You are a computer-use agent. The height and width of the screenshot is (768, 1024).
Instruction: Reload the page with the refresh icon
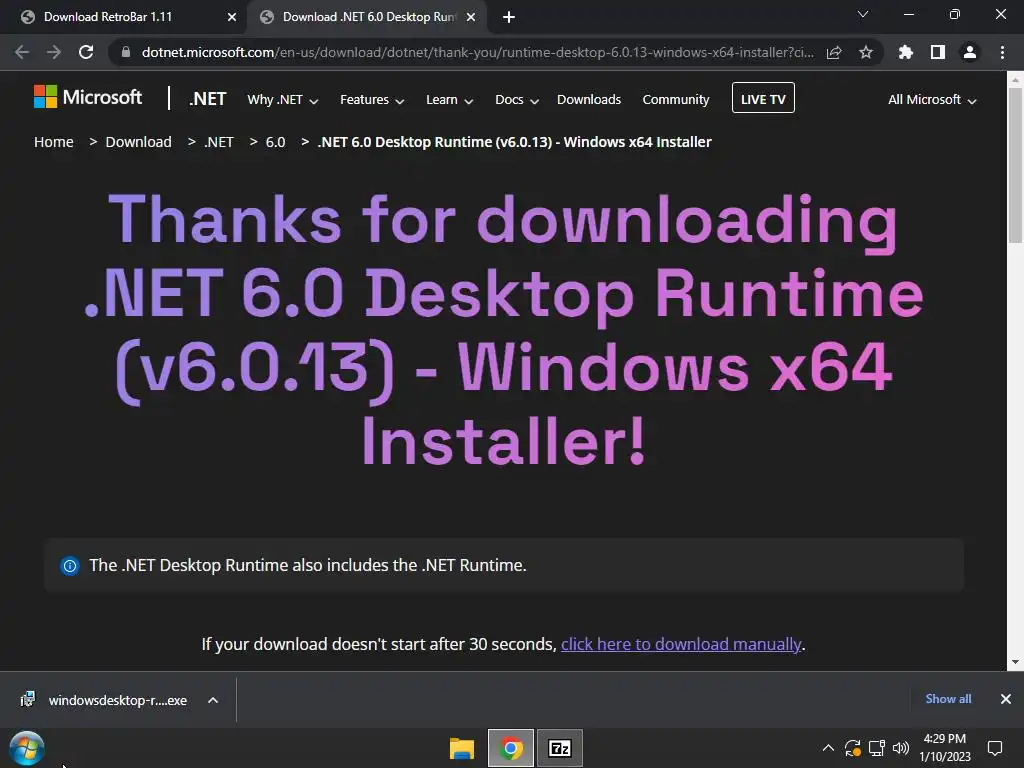pos(86,52)
